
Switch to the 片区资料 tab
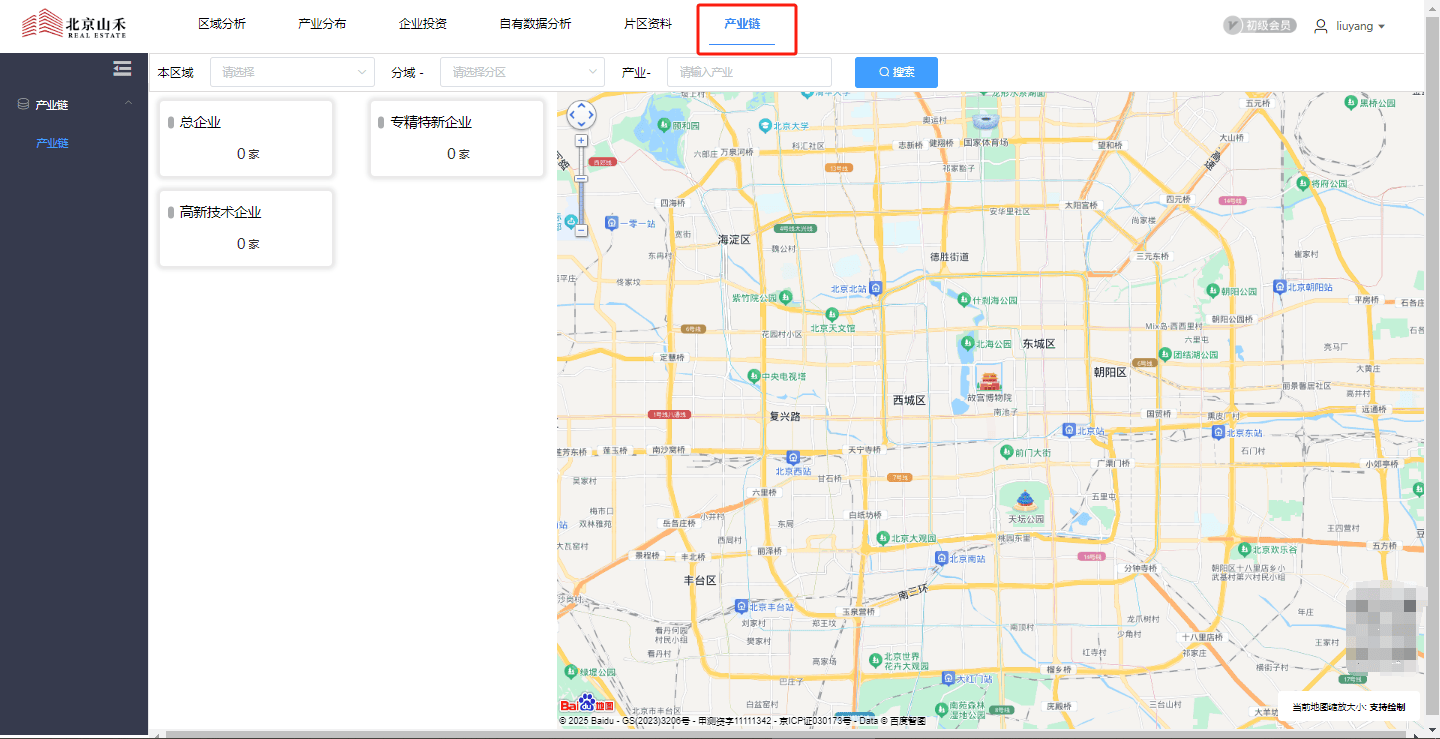[648, 24]
